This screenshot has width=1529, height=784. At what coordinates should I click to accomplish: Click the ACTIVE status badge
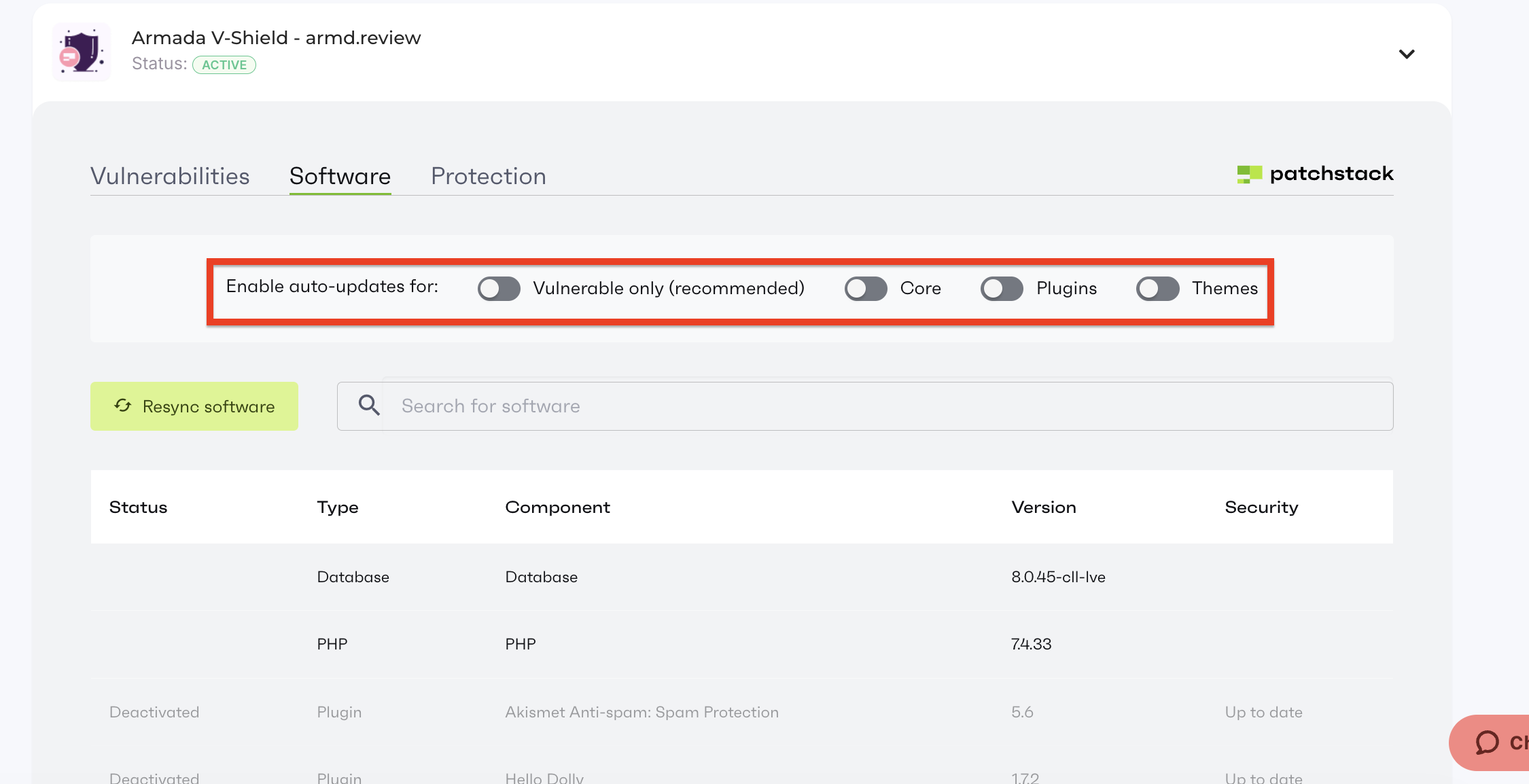pyautogui.click(x=224, y=65)
